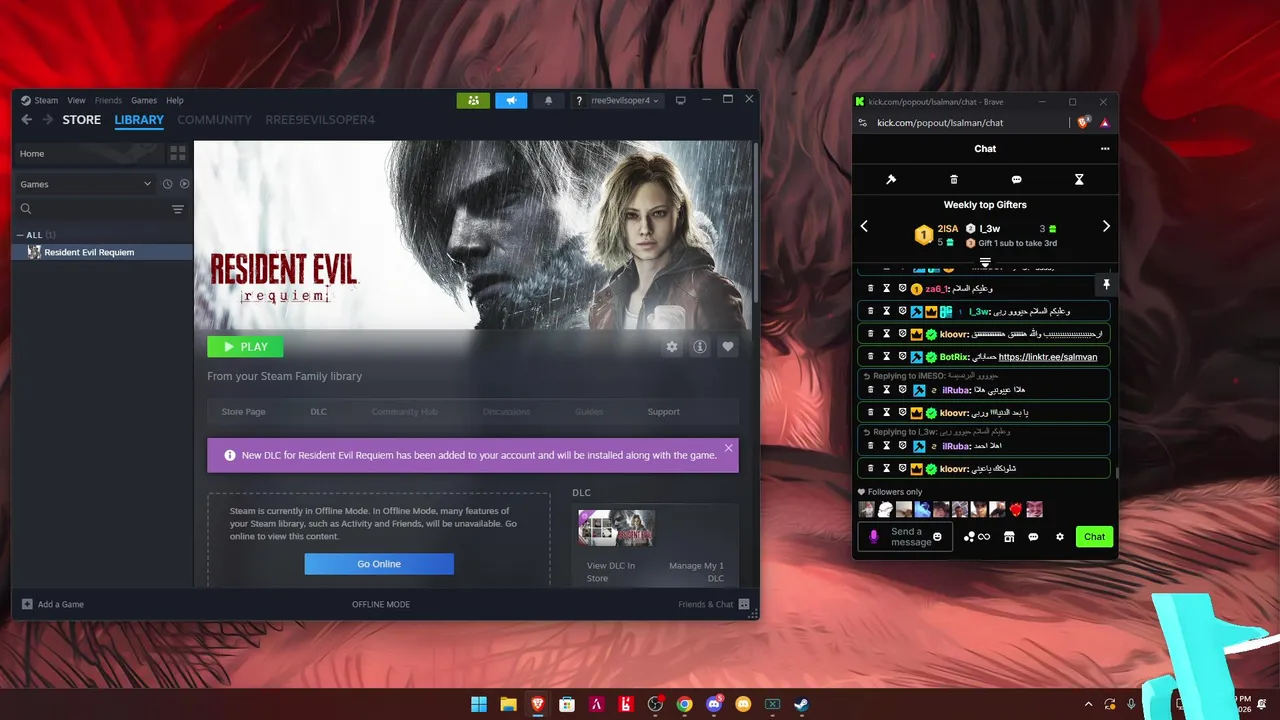Open Discord from the Windows taskbar

(x=713, y=704)
